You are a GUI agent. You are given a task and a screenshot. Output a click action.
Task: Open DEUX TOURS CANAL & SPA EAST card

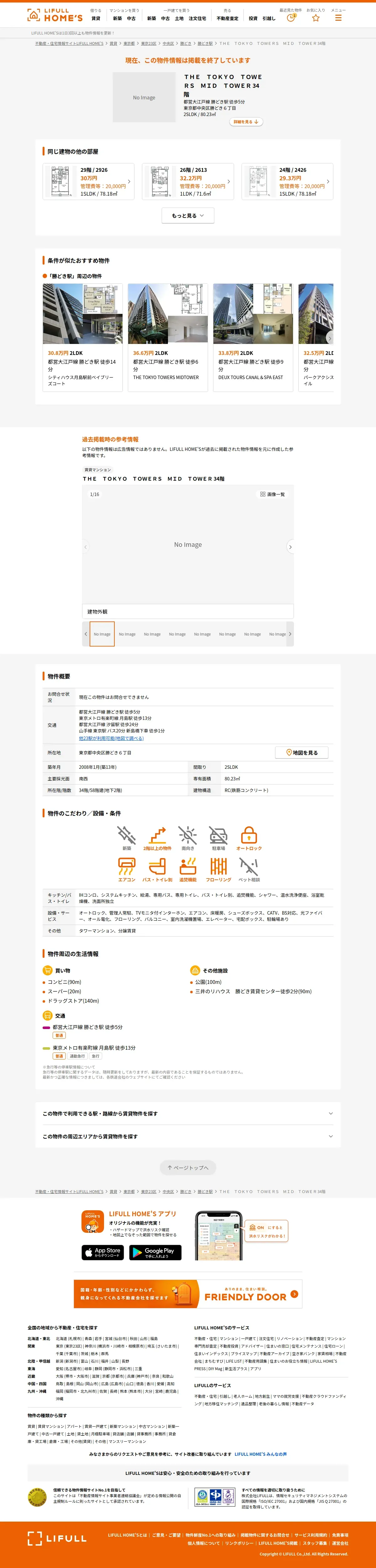pos(253,337)
